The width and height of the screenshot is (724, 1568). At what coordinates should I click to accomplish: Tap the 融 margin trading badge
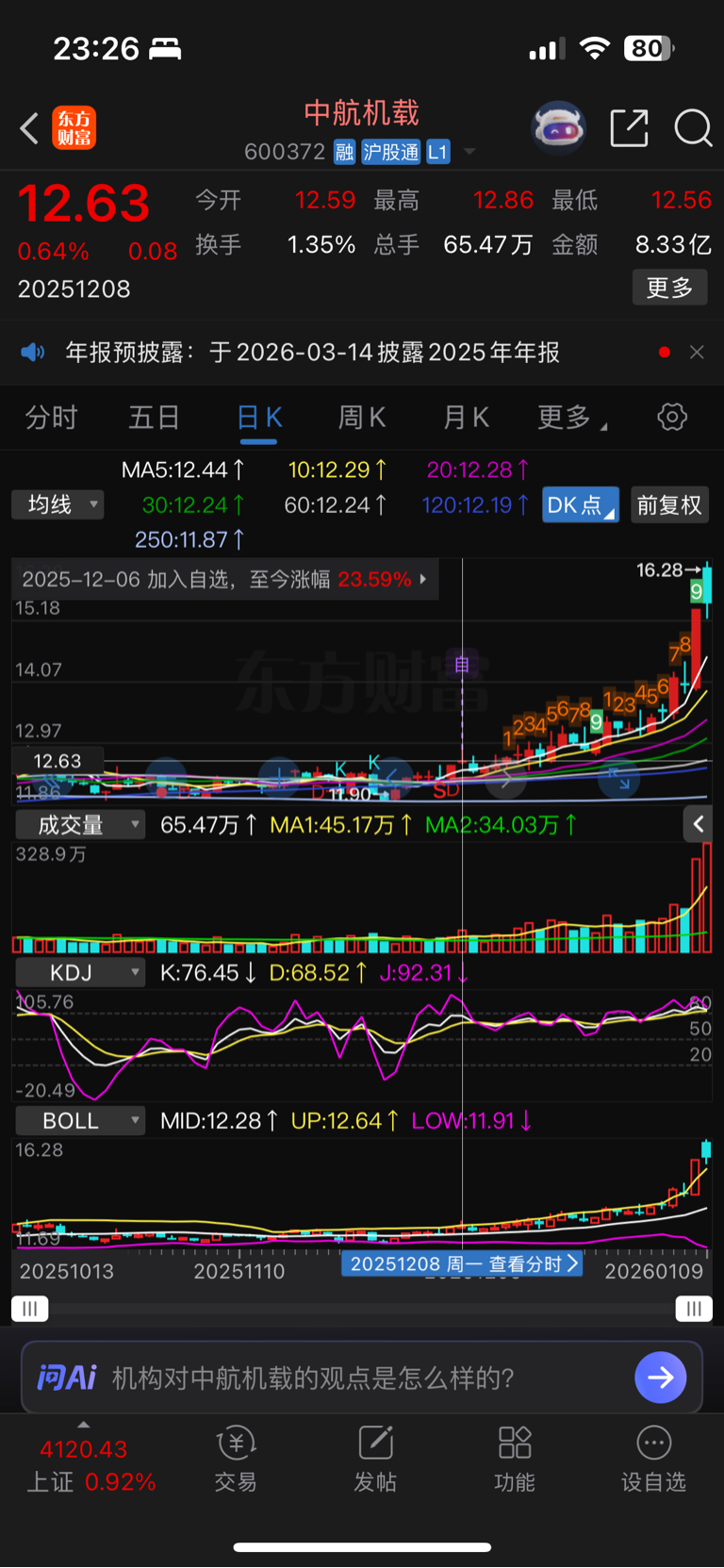pyautogui.click(x=345, y=152)
